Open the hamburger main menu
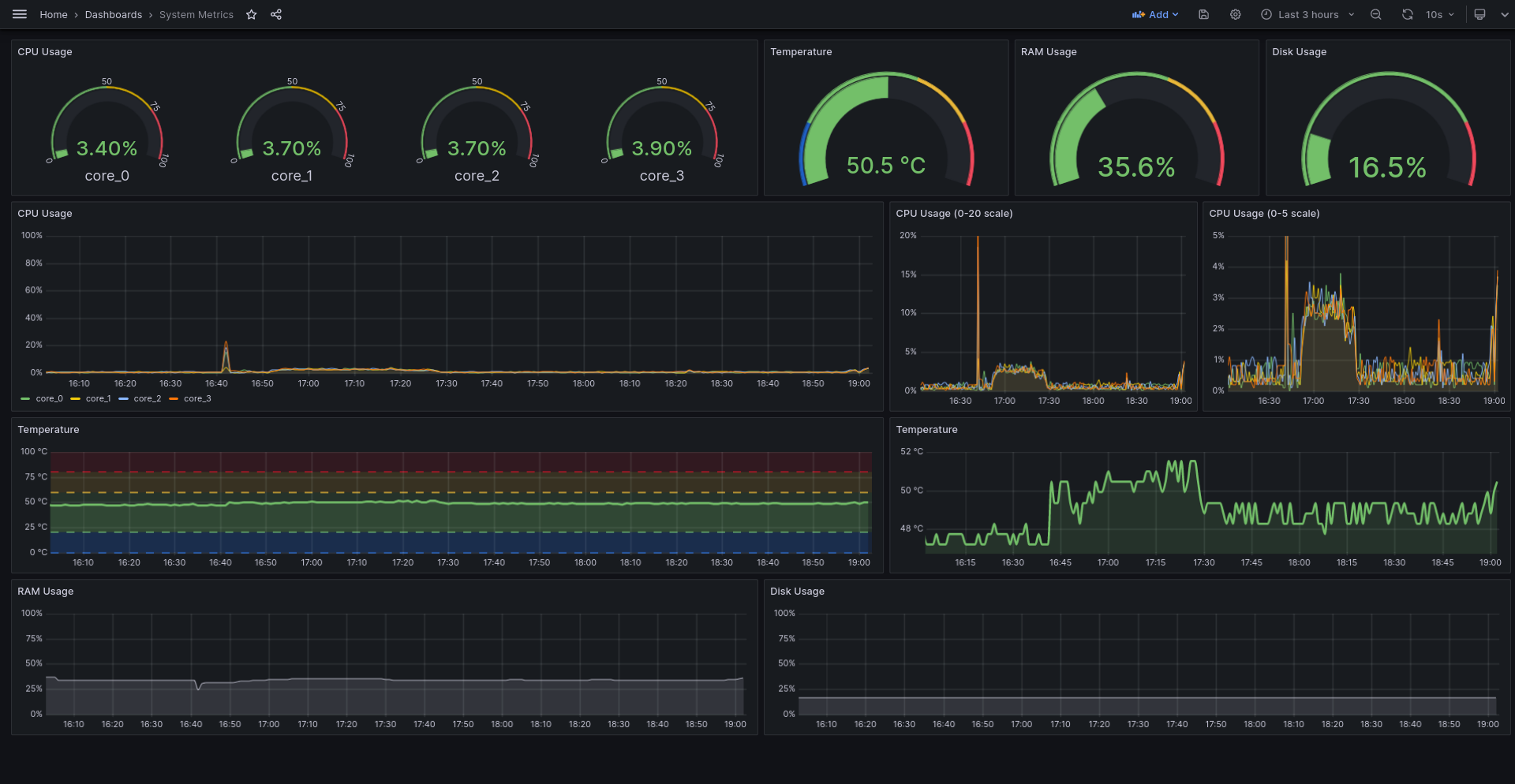1515x784 pixels. pyautogui.click(x=20, y=14)
